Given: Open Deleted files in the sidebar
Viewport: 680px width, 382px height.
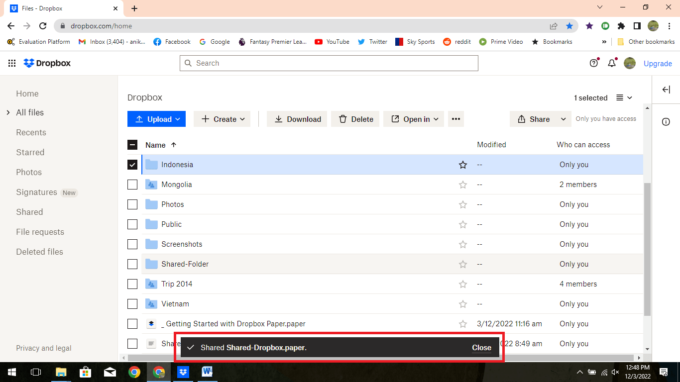Looking at the screenshot, I should pyautogui.click(x=39, y=252).
